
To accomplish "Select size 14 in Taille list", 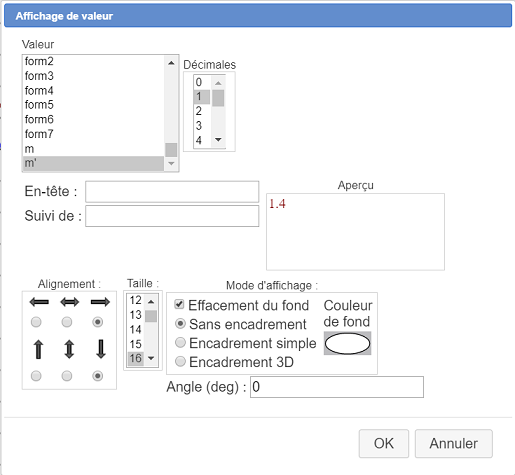I will 136,330.
